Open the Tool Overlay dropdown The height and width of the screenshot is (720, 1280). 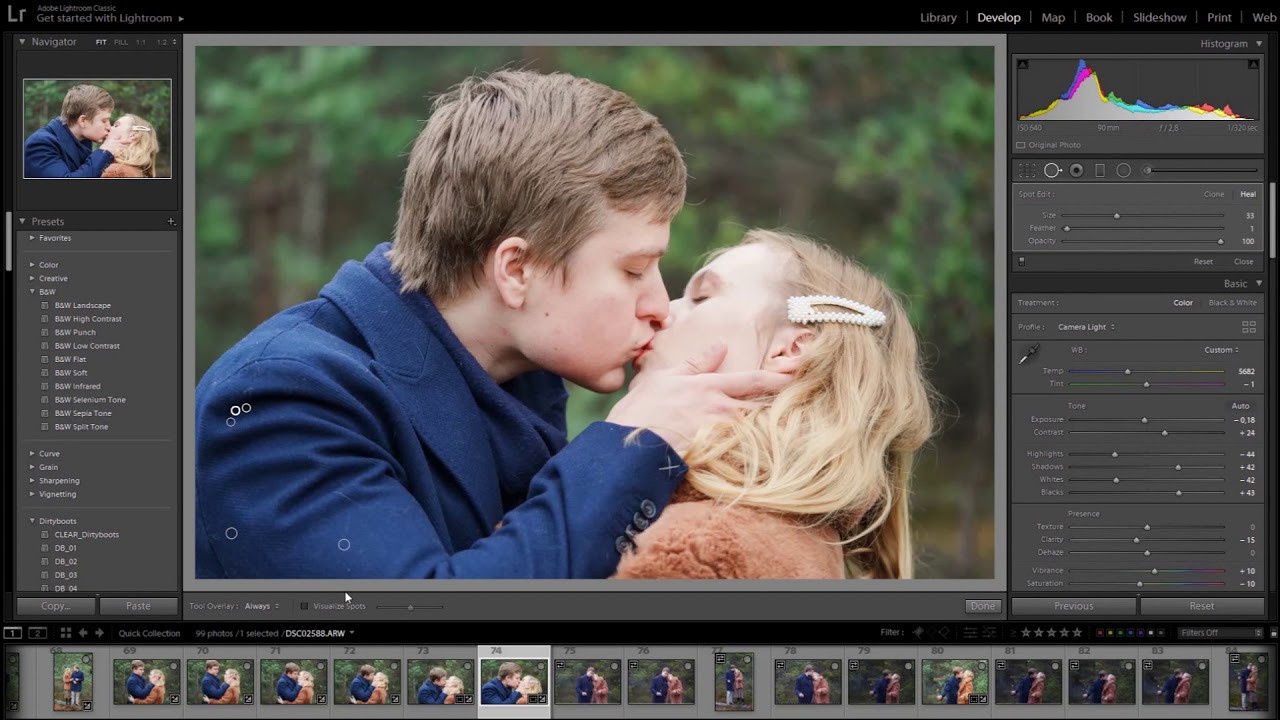click(262, 606)
